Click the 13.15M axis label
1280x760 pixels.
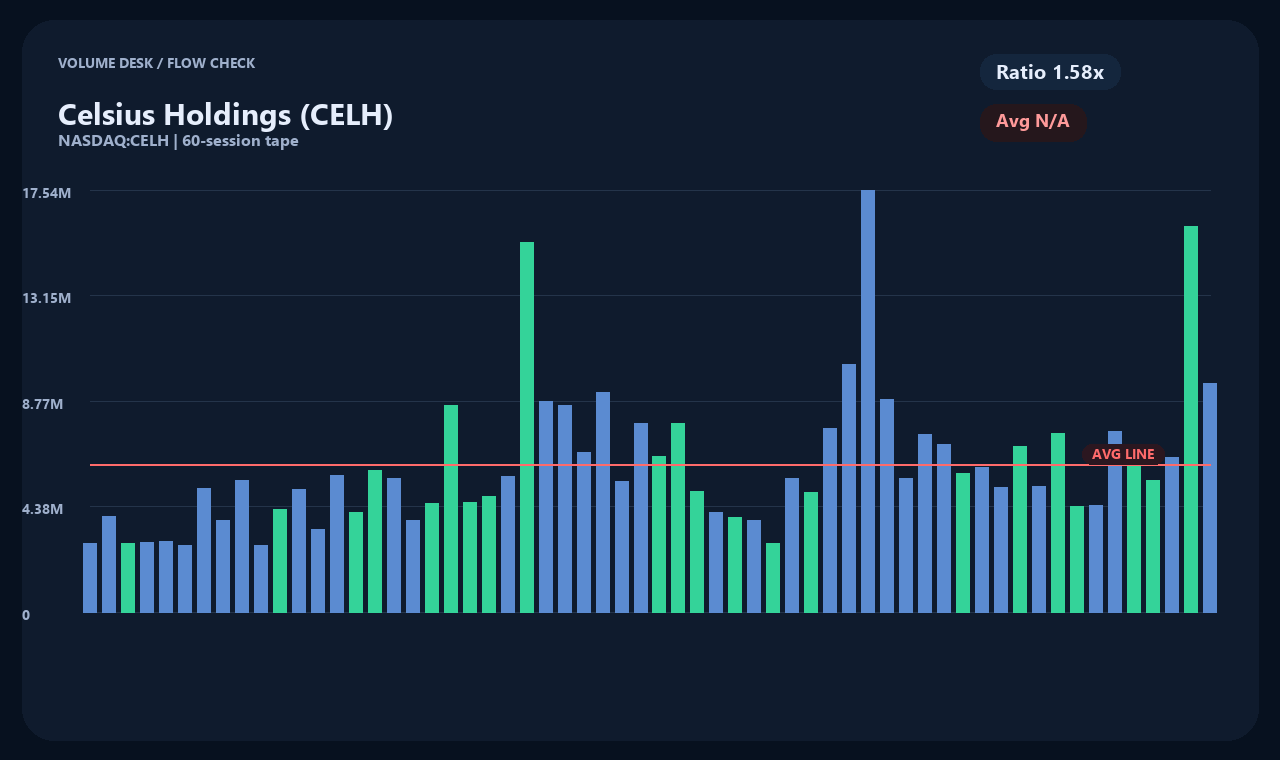coord(47,297)
